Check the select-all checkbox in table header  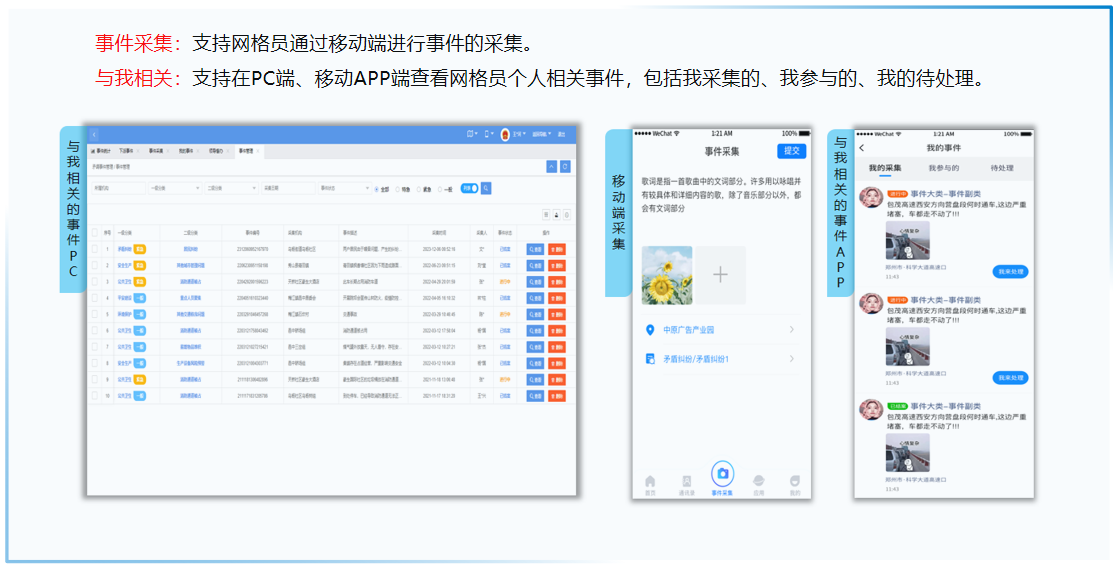(x=95, y=232)
